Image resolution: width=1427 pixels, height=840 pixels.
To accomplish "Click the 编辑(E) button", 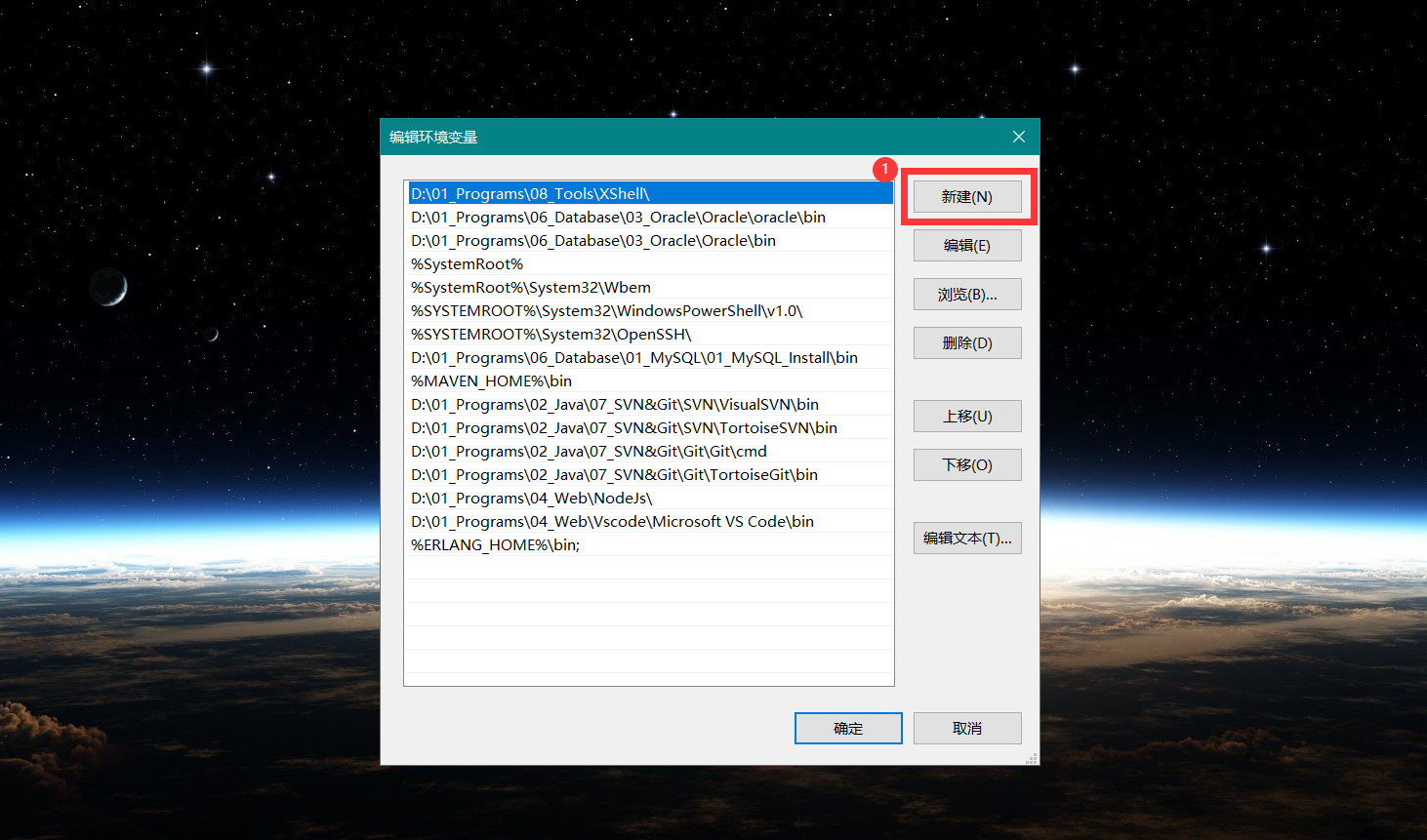I will pos(966,246).
